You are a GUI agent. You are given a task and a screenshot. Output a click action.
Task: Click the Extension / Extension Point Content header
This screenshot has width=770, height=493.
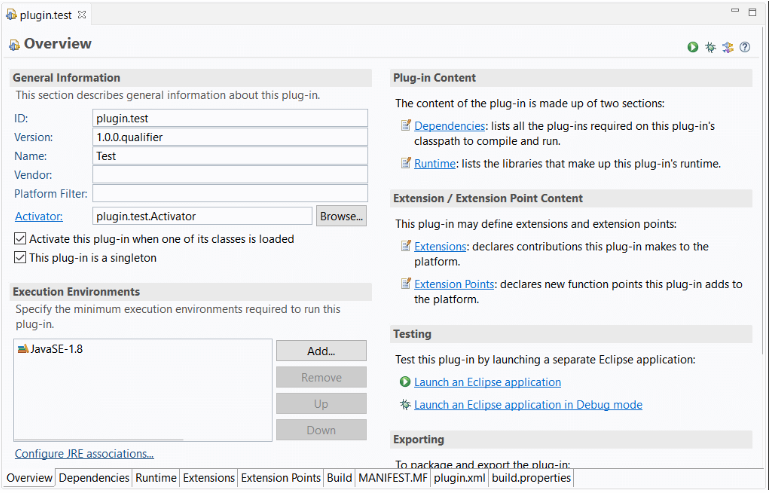click(x=571, y=198)
